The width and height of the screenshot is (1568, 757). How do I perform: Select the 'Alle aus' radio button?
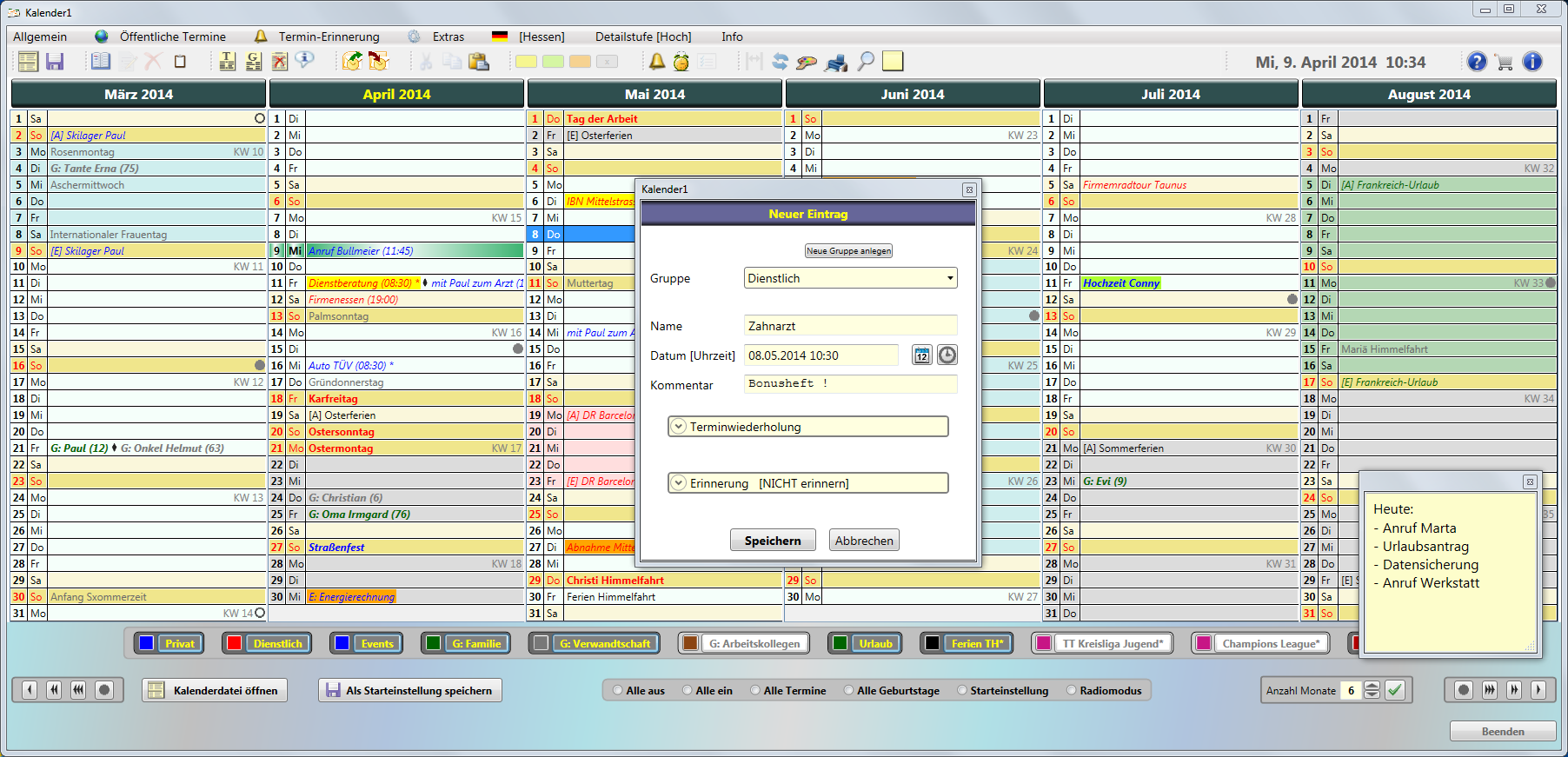[618, 691]
